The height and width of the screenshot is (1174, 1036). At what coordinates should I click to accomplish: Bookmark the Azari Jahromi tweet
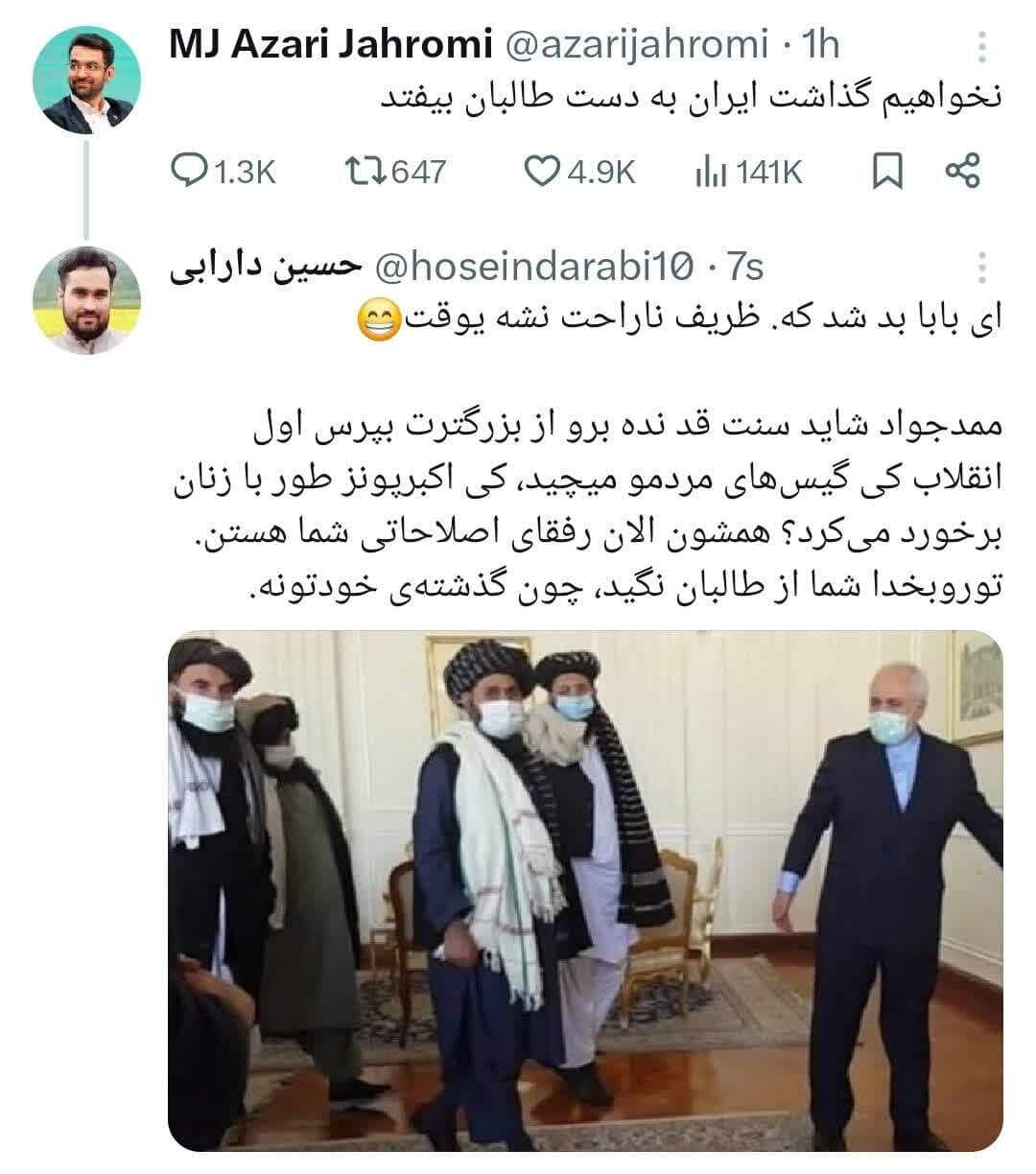887,172
